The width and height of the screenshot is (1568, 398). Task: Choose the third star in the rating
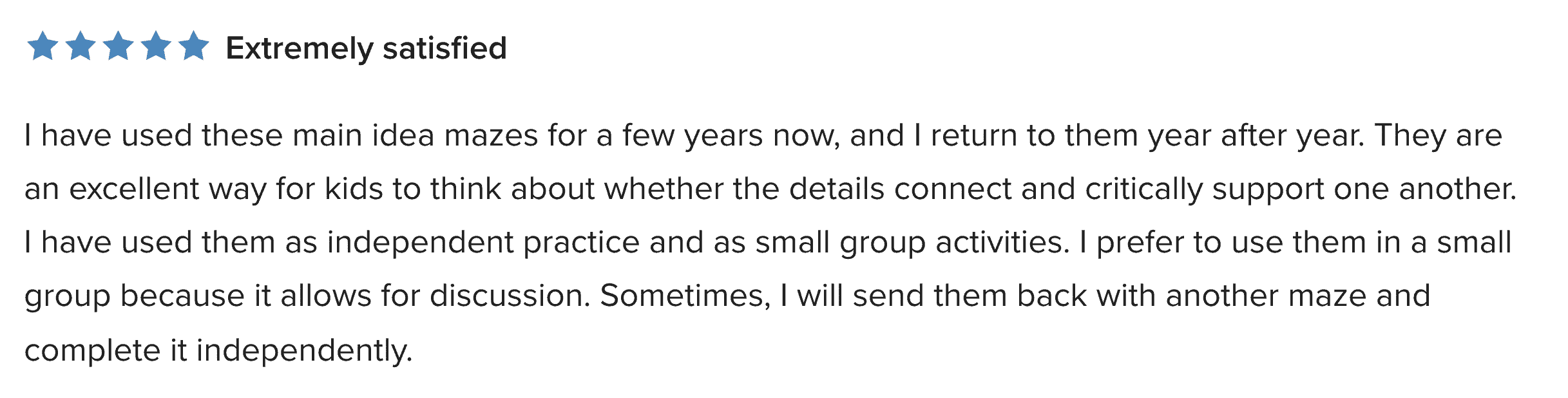click(x=119, y=46)
